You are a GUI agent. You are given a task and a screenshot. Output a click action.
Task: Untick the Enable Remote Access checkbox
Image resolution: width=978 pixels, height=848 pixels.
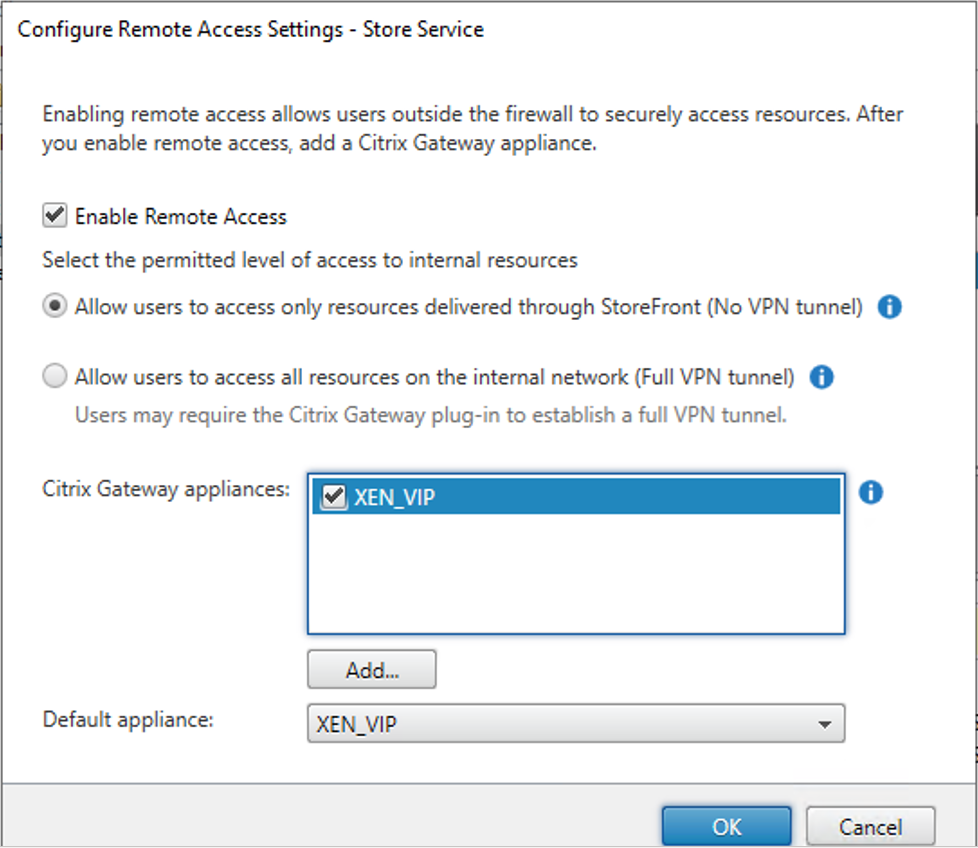55,216
